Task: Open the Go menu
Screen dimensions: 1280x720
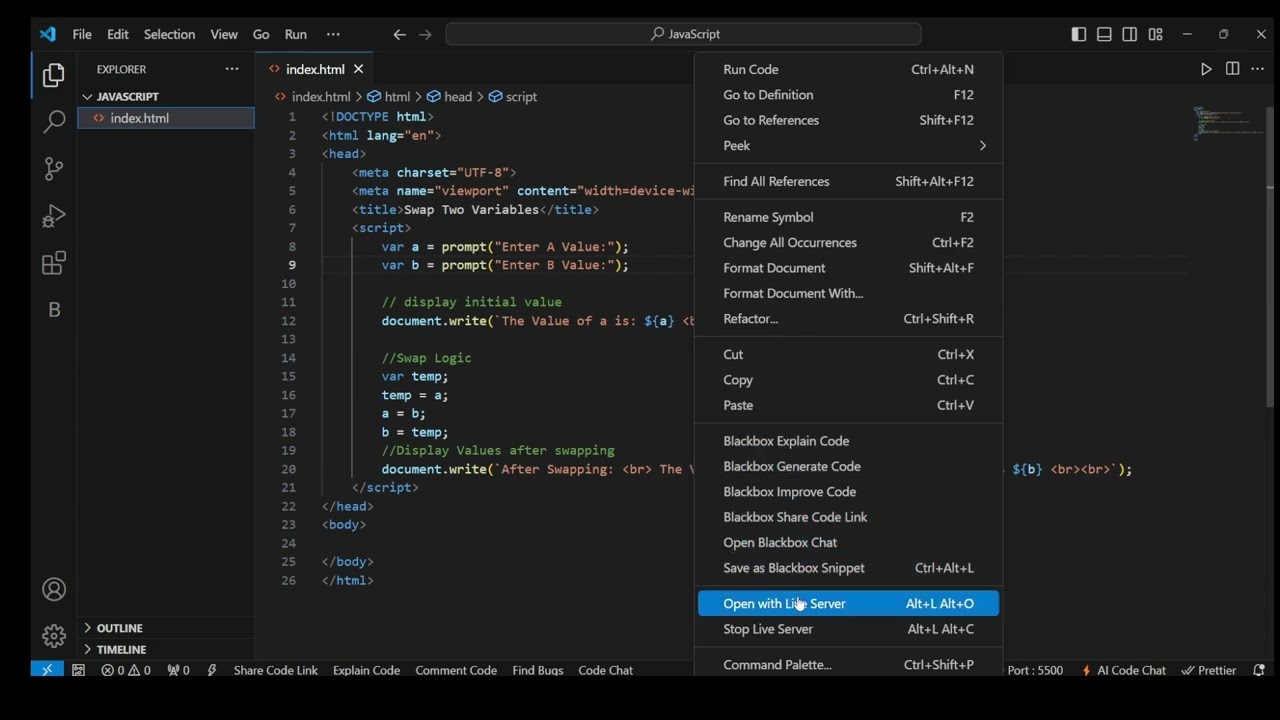Action: 261,34
